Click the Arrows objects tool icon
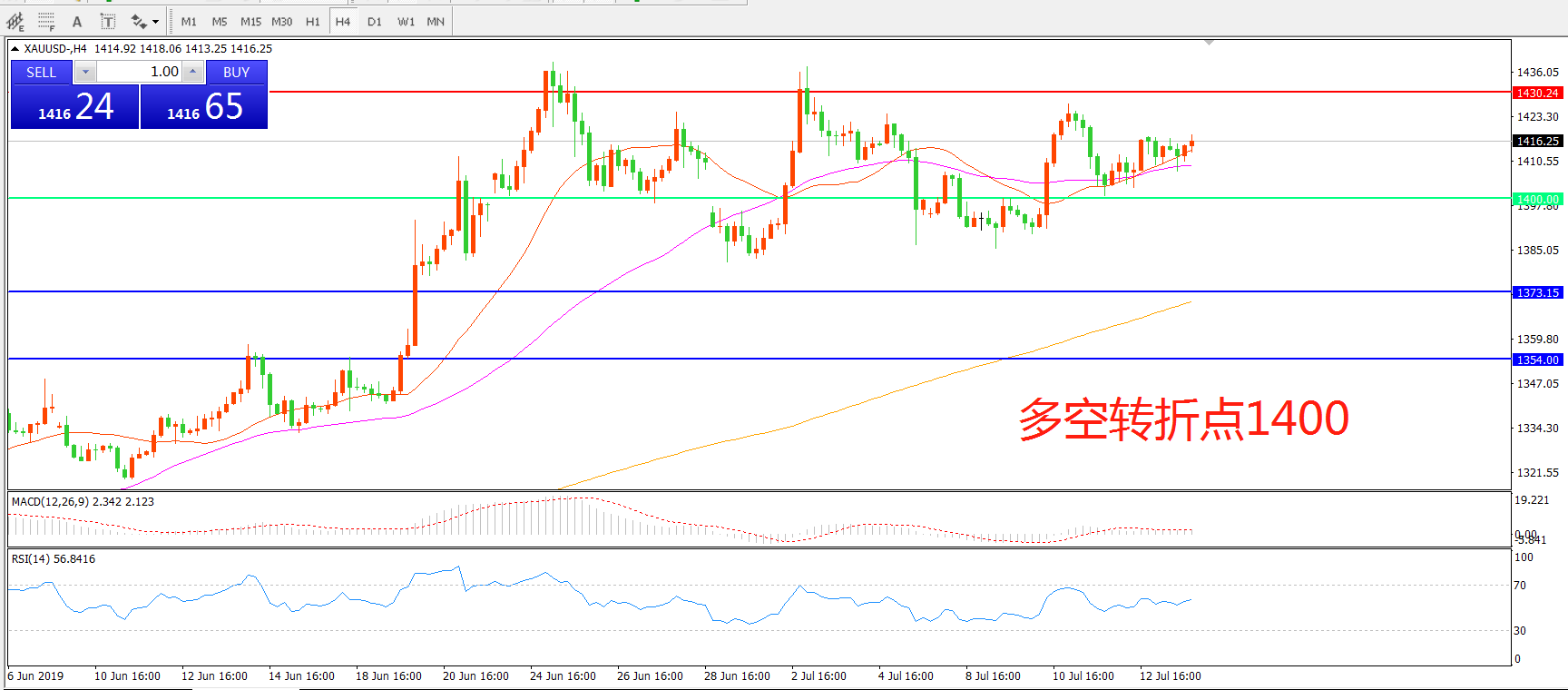The image size is (1568, 690). point(138,21)
